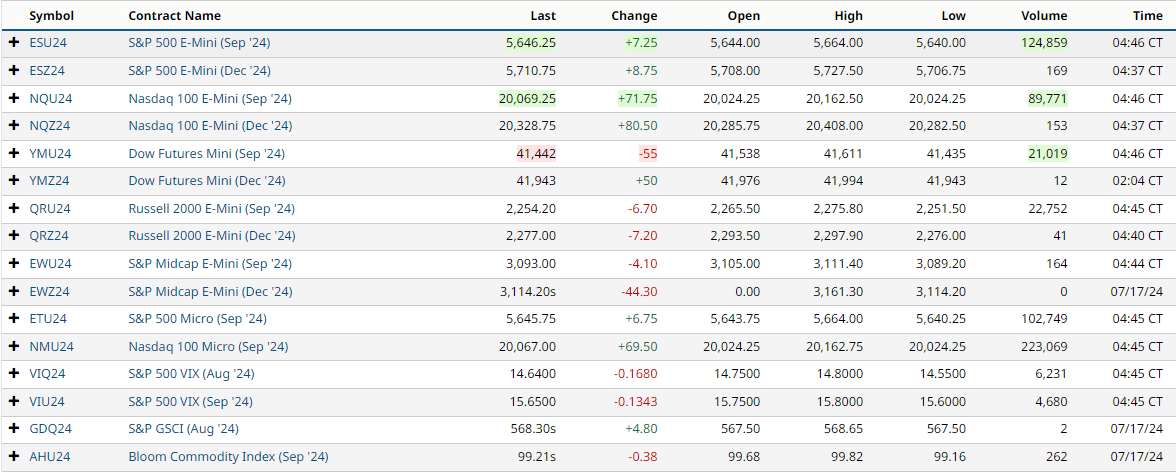
Task: Click plus icon beside AHU24
Action: pyautogui.click(x=14, y=456)
